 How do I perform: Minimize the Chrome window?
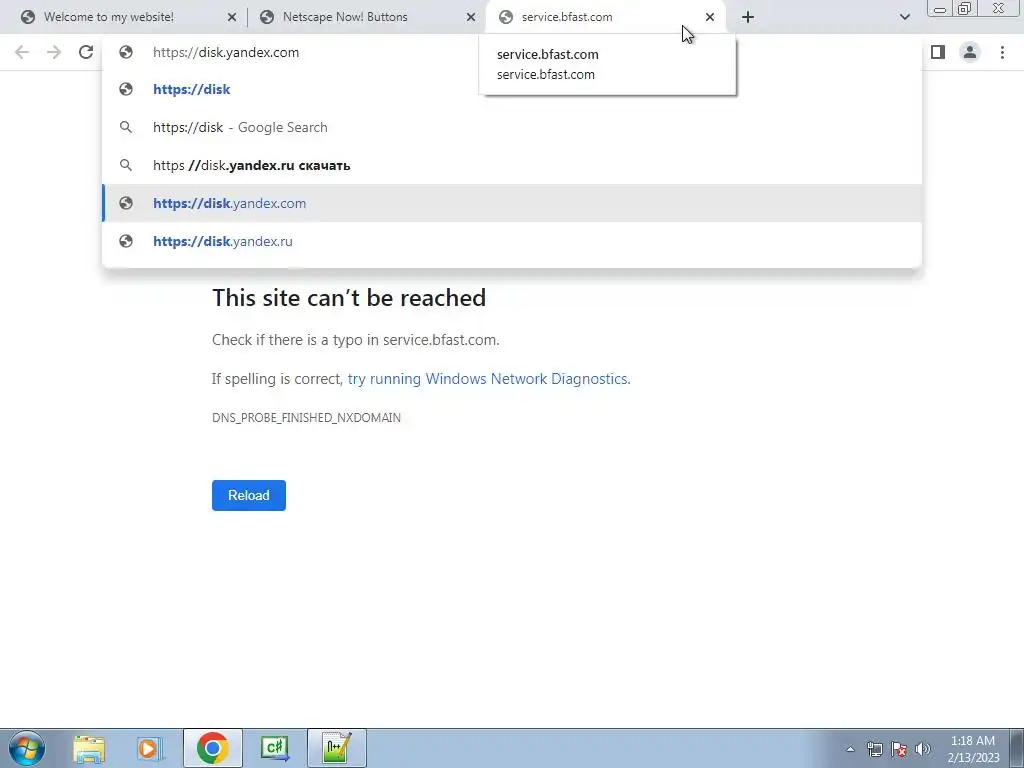940,9
